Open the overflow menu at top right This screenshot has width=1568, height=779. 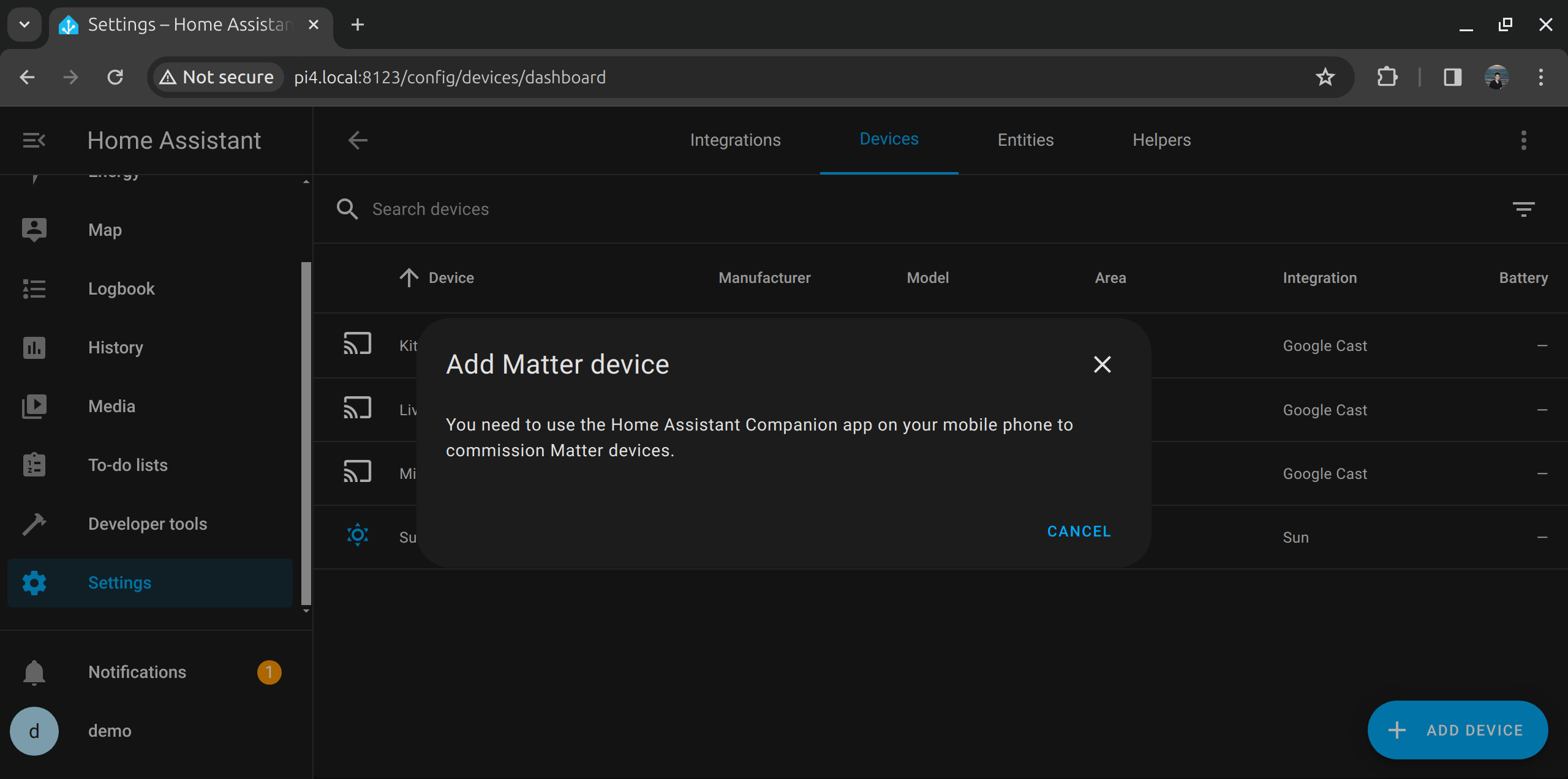tap(1523, 140)
